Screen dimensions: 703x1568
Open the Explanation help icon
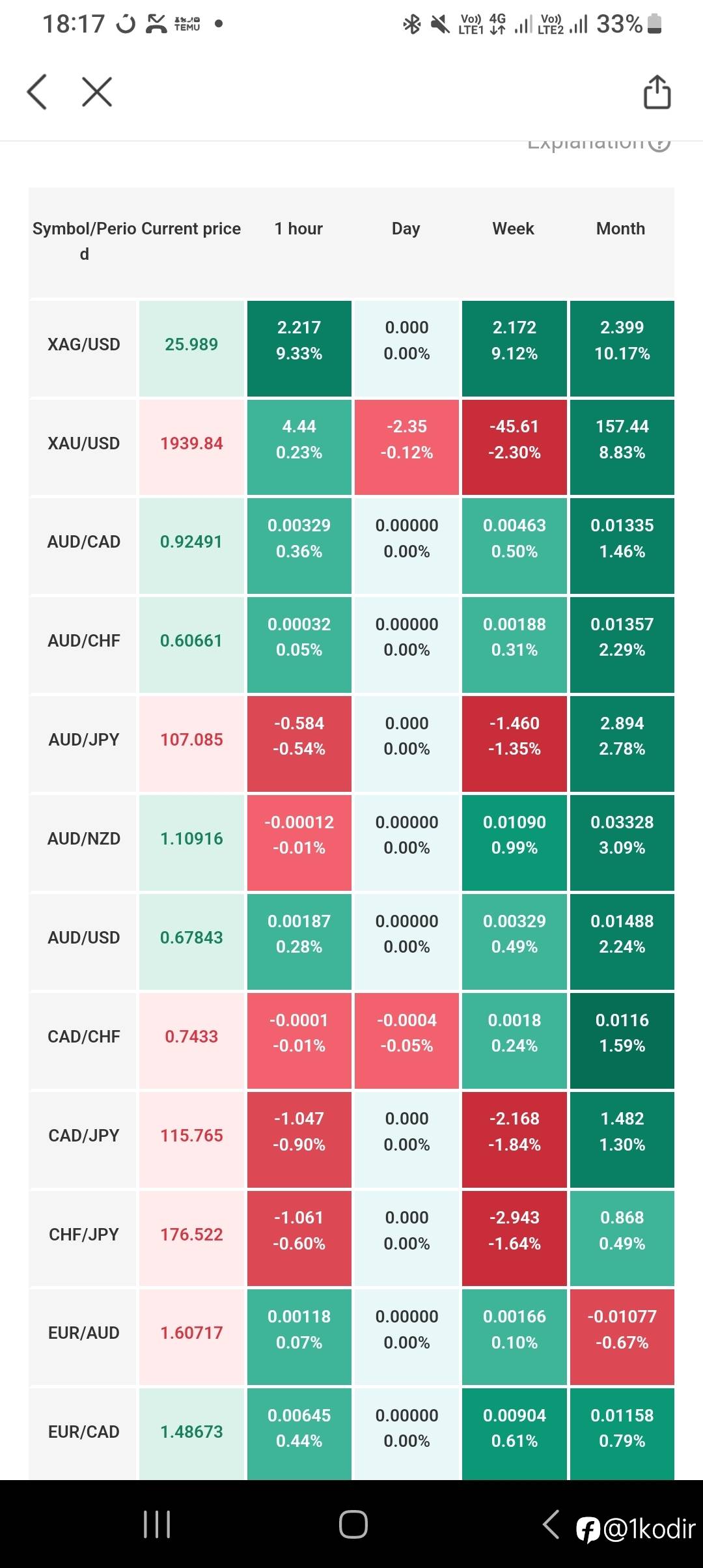[659, 144]
